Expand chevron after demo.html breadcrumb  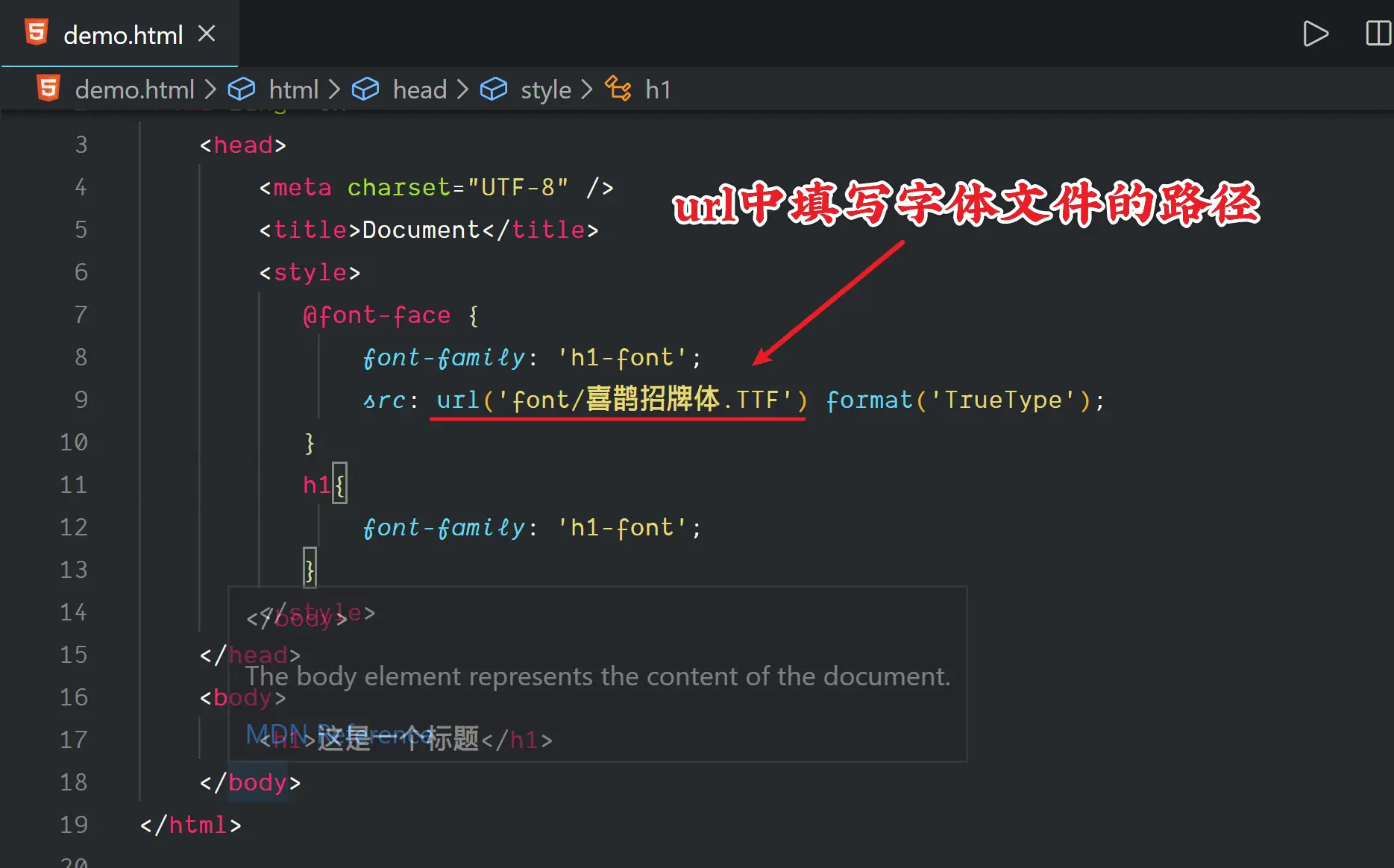pos(210,89)
